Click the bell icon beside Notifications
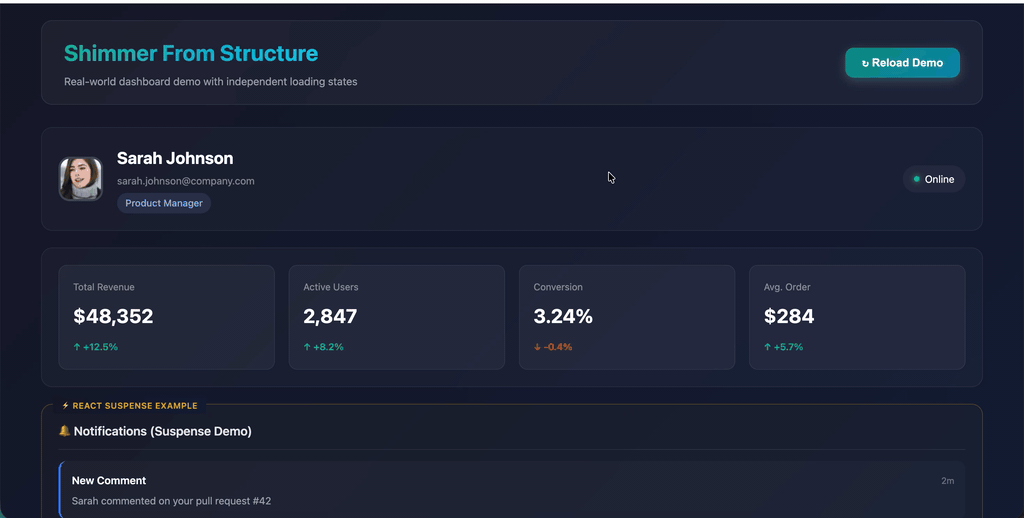Screen dimensions: 1024x518 65,431
